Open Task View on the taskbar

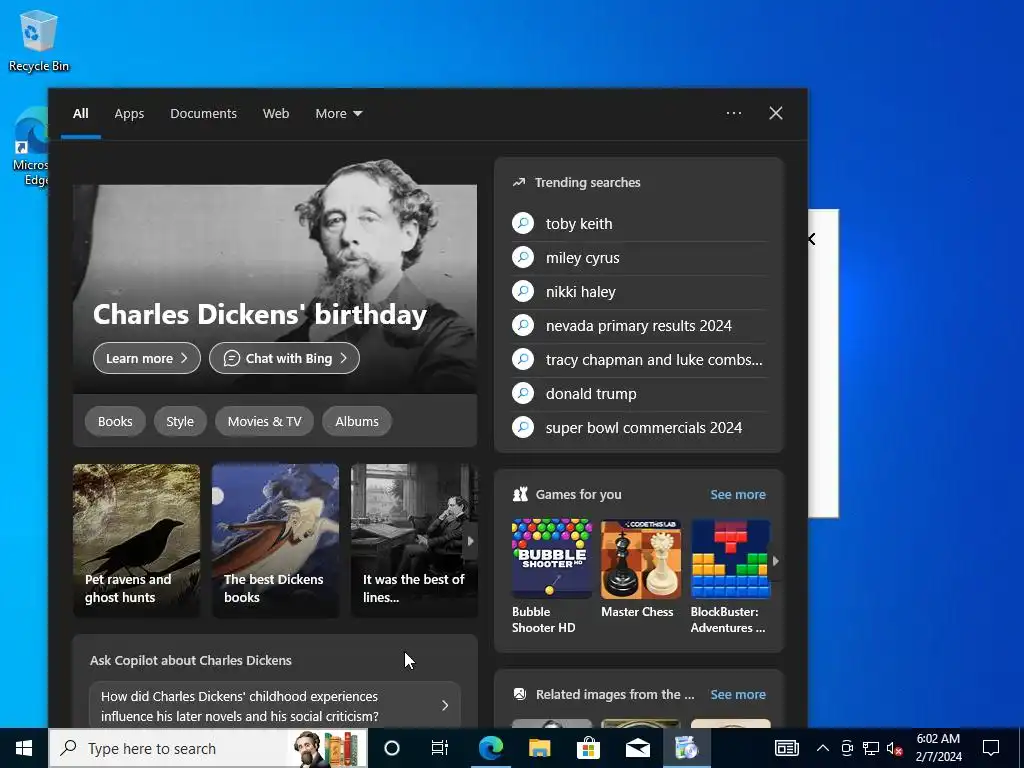[440, 748]
